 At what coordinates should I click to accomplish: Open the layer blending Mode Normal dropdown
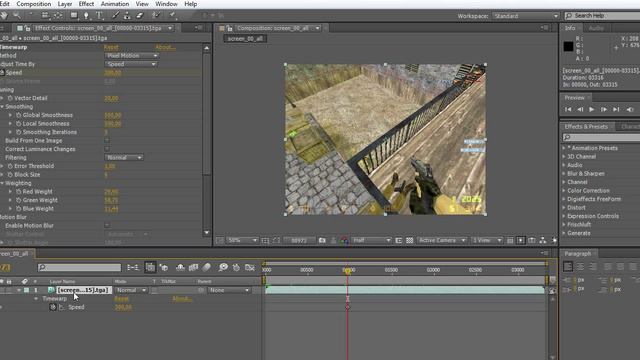pos(131,290)
